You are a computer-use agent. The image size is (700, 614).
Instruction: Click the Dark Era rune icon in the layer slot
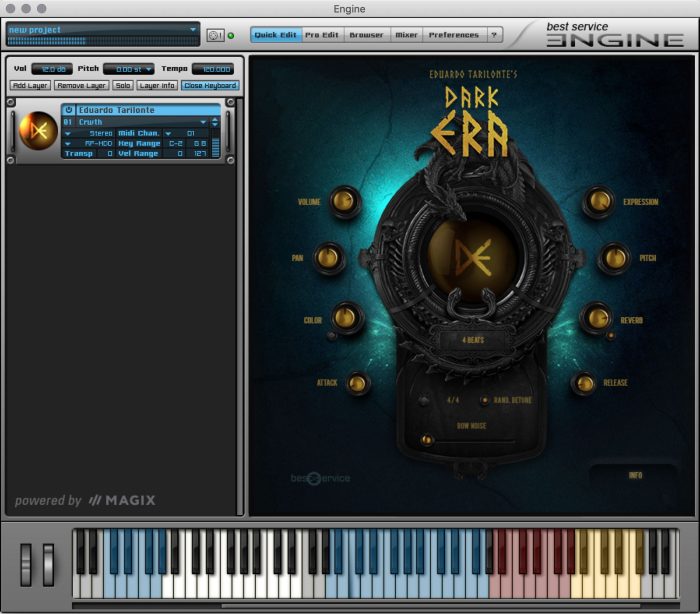(38, 131)
